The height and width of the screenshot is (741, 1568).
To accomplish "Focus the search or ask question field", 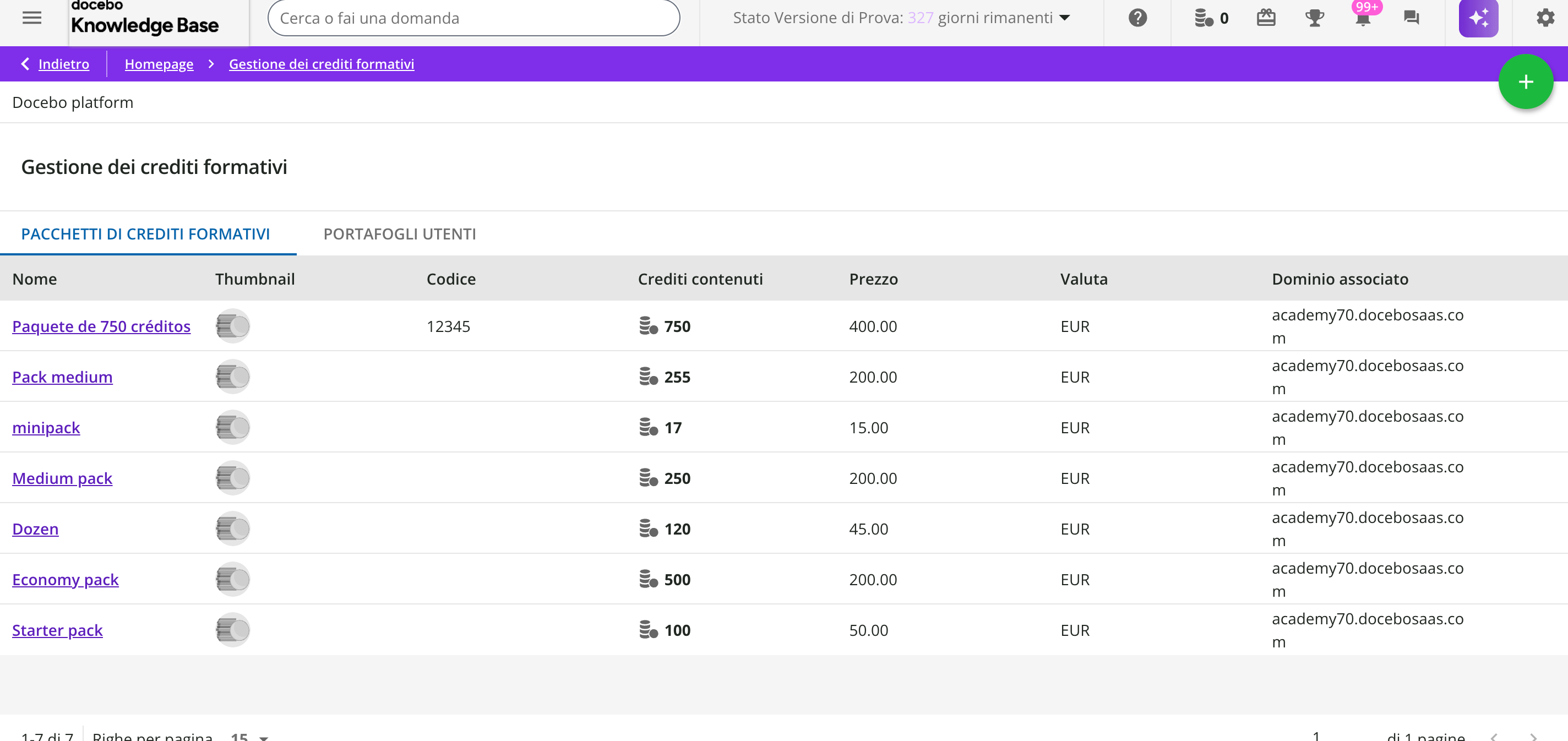I will [x=473, y=18].
